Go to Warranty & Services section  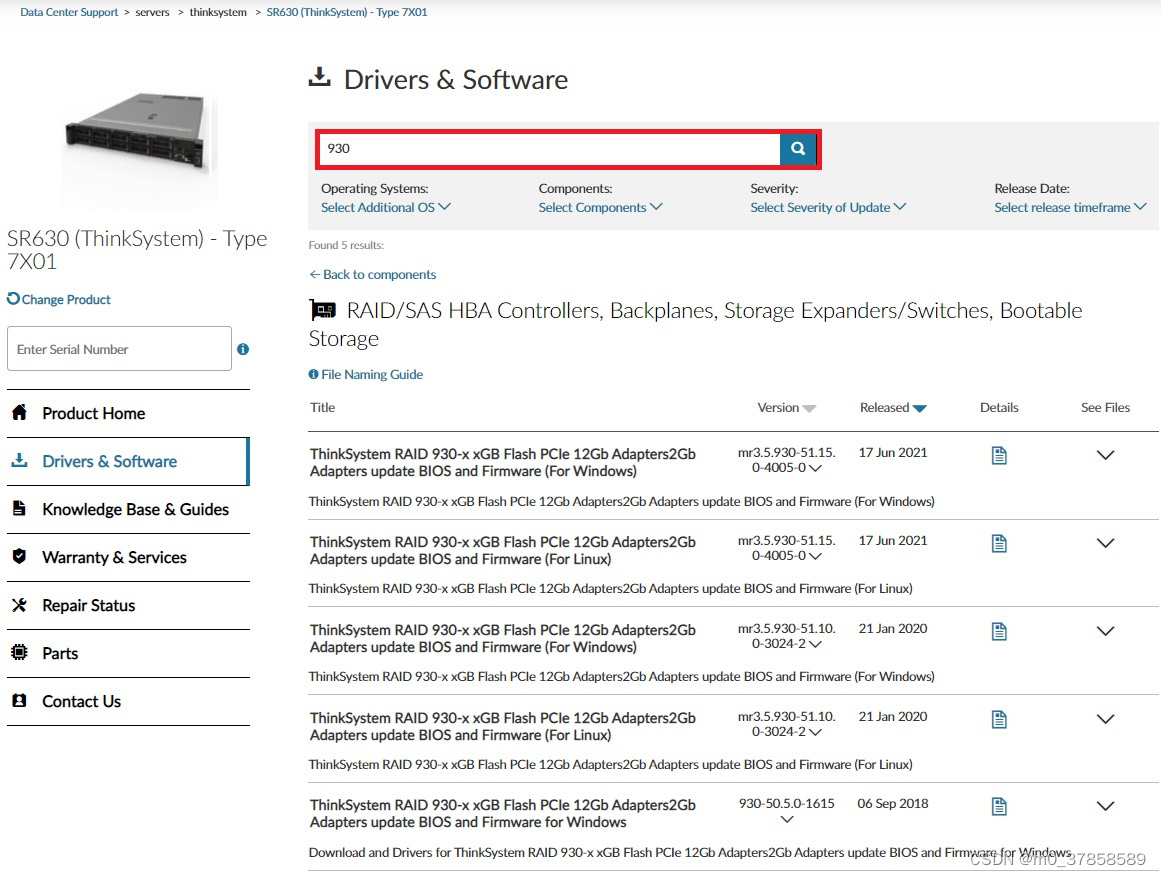(x=114, y=557)
